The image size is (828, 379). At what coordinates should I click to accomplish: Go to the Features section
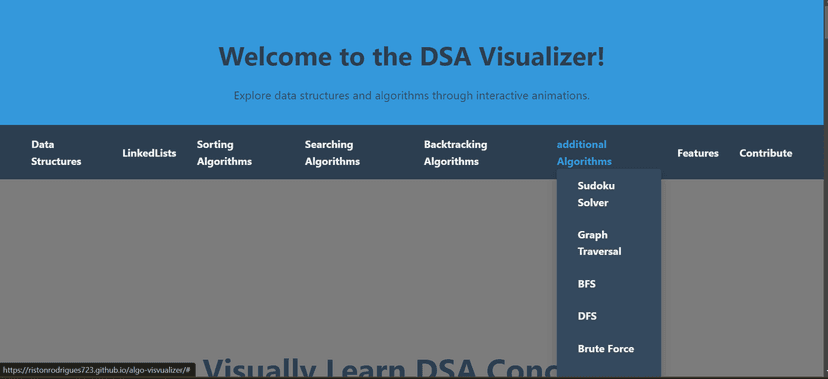point(698,153)
